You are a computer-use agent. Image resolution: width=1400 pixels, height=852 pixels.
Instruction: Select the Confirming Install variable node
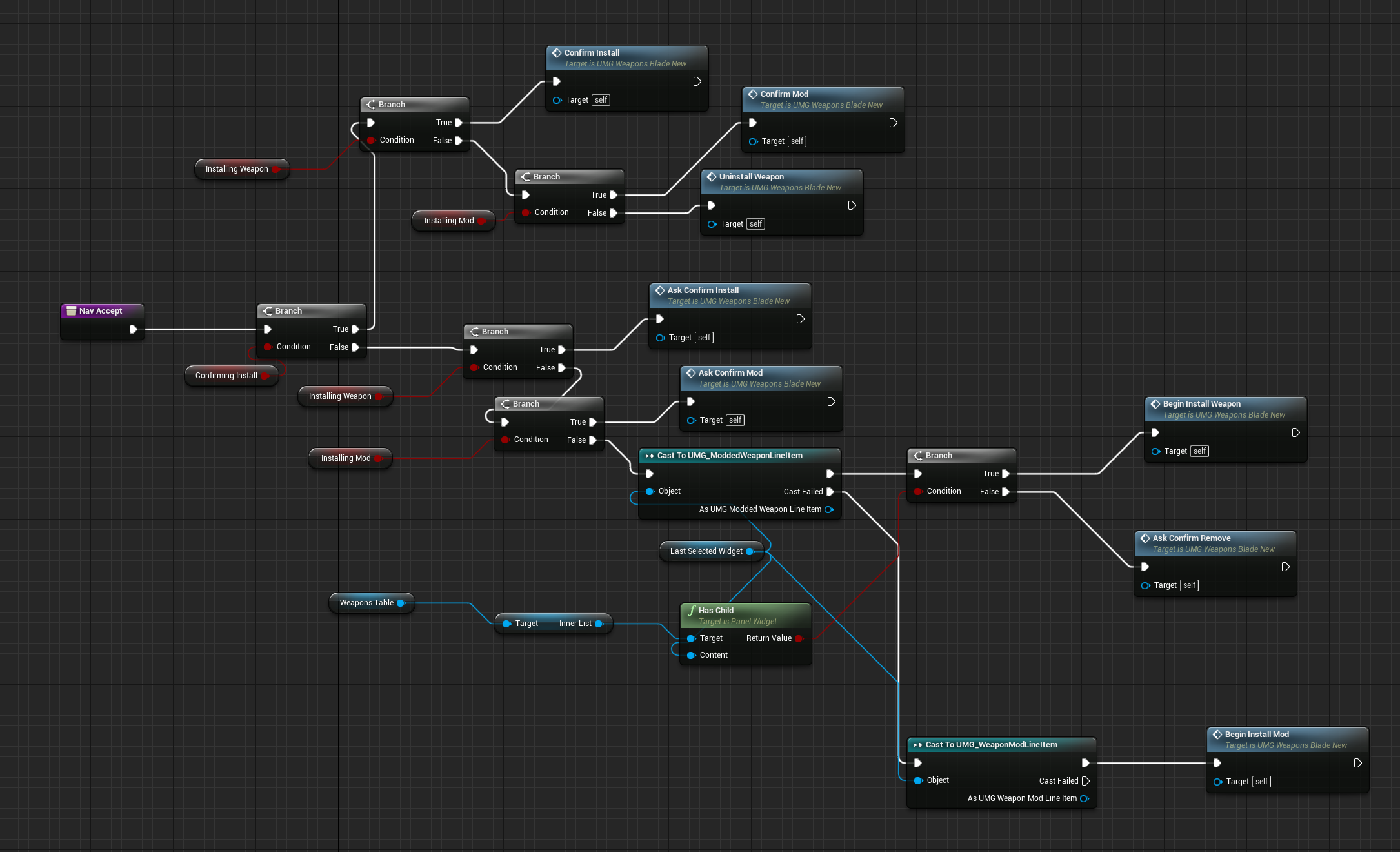(232, 376)
